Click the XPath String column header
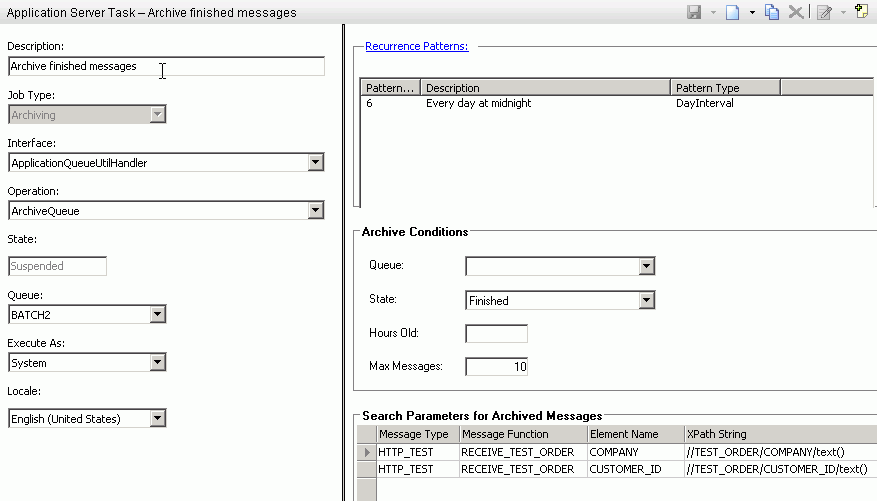The width and height of the screenshot is (877, 501). [x=781, y=434]
